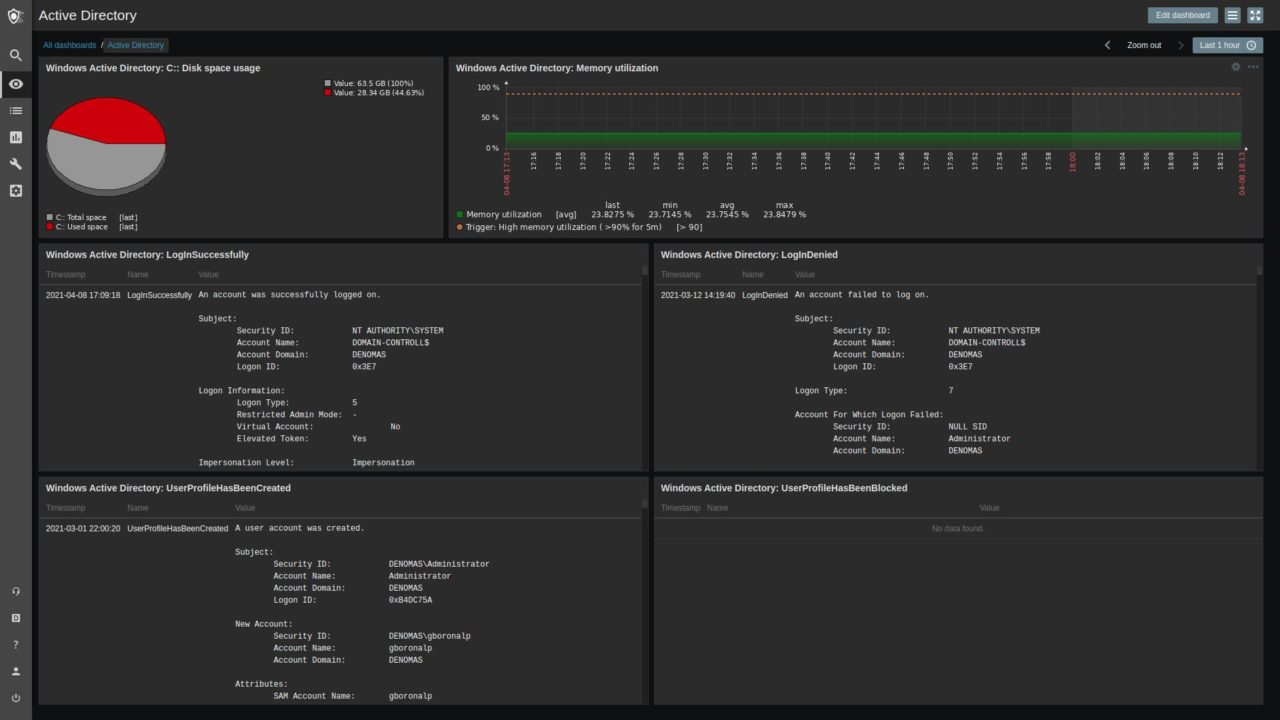Viewport: 1280px width, 720px height.
Task: Open the All dashboards breadcrumb link
Action: tap(69, 45)
